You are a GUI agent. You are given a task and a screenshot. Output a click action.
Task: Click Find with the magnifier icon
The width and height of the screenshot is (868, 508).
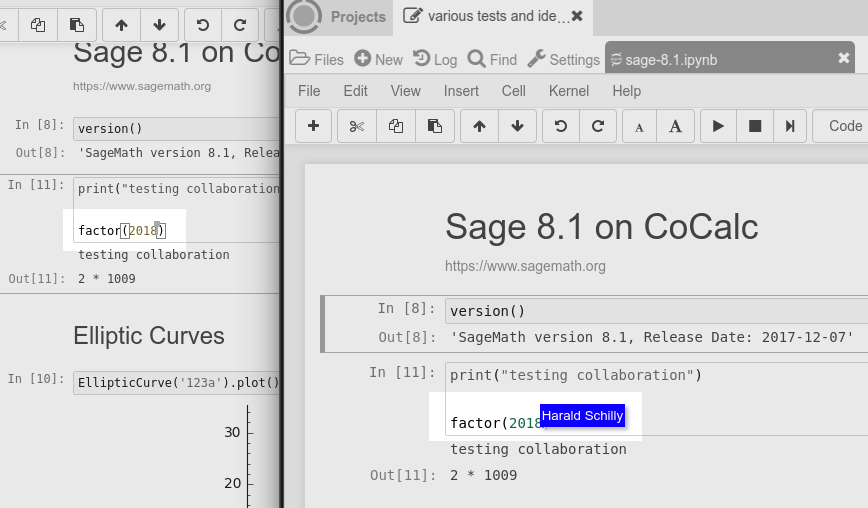click(492, 59)
